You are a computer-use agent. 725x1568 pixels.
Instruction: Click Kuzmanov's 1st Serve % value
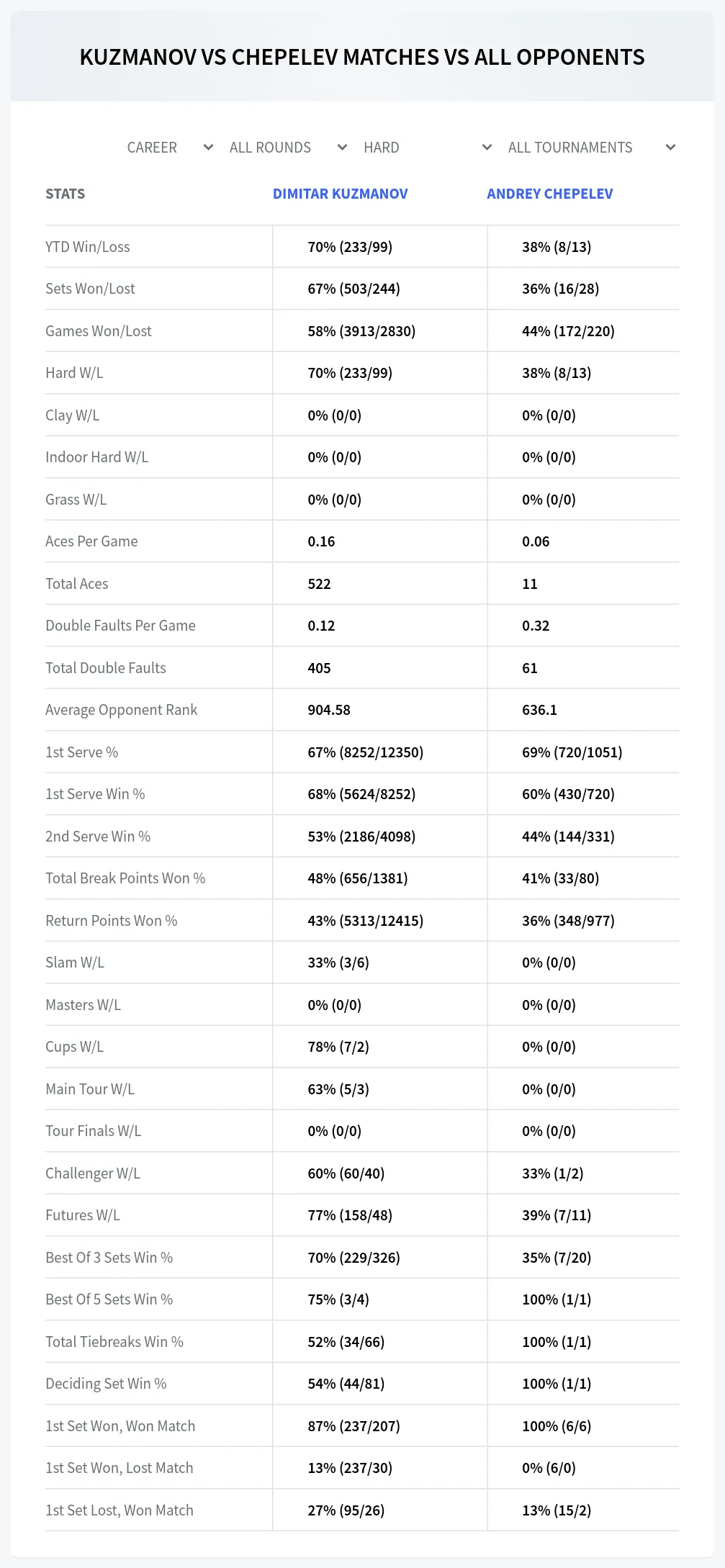[x=366, y=752]
